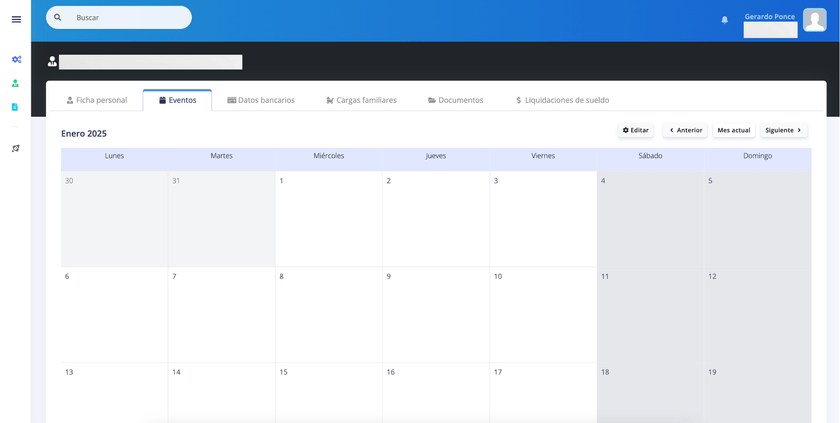Click the green person icon in sidebar
The height and width of the screenshot is (423, 840).
tap(16, 84)
